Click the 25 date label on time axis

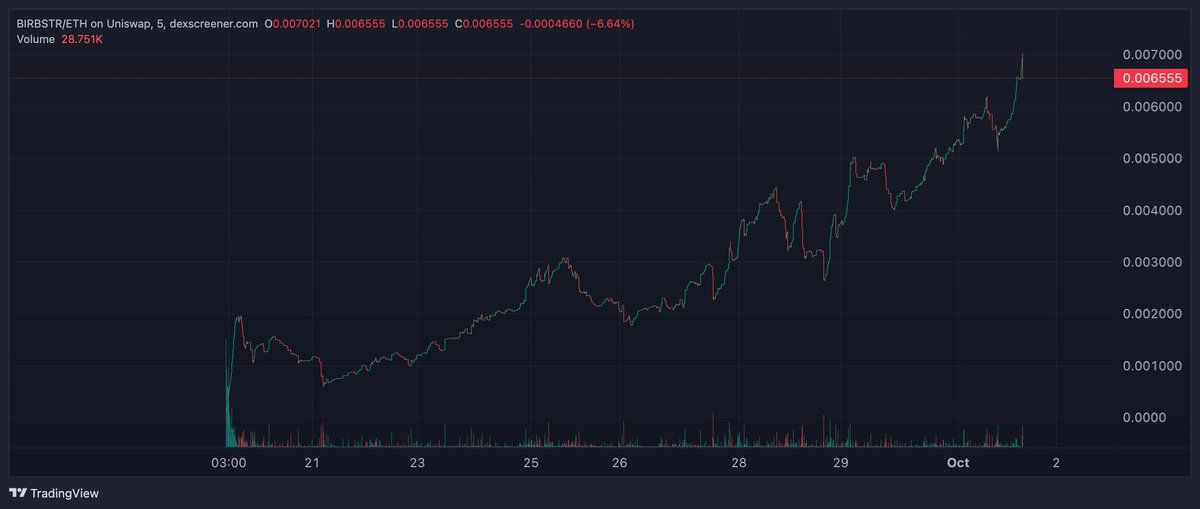531,463
